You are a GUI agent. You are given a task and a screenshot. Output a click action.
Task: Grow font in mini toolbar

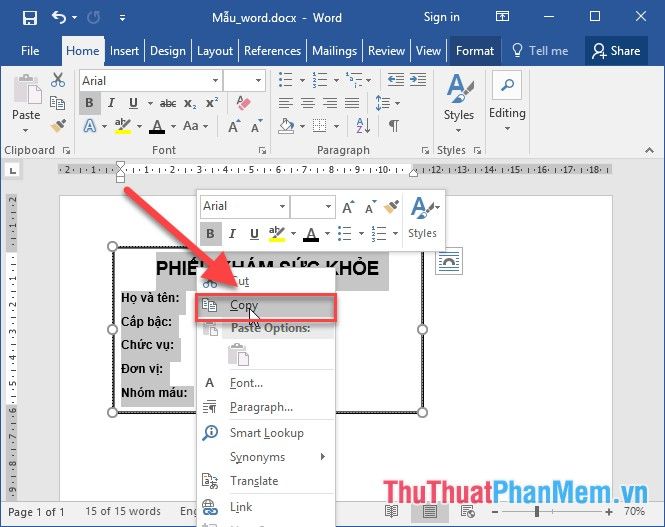348,207
